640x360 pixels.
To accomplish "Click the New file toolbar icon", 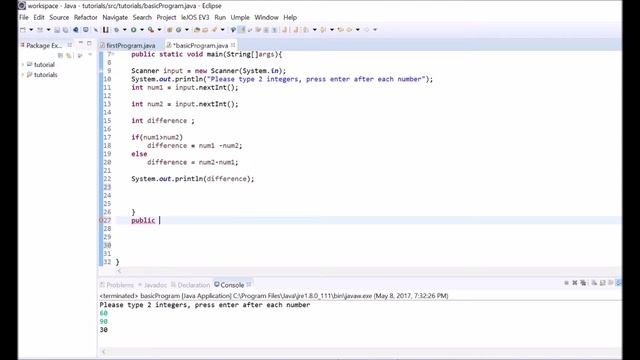I will click(x=23, y=29).
